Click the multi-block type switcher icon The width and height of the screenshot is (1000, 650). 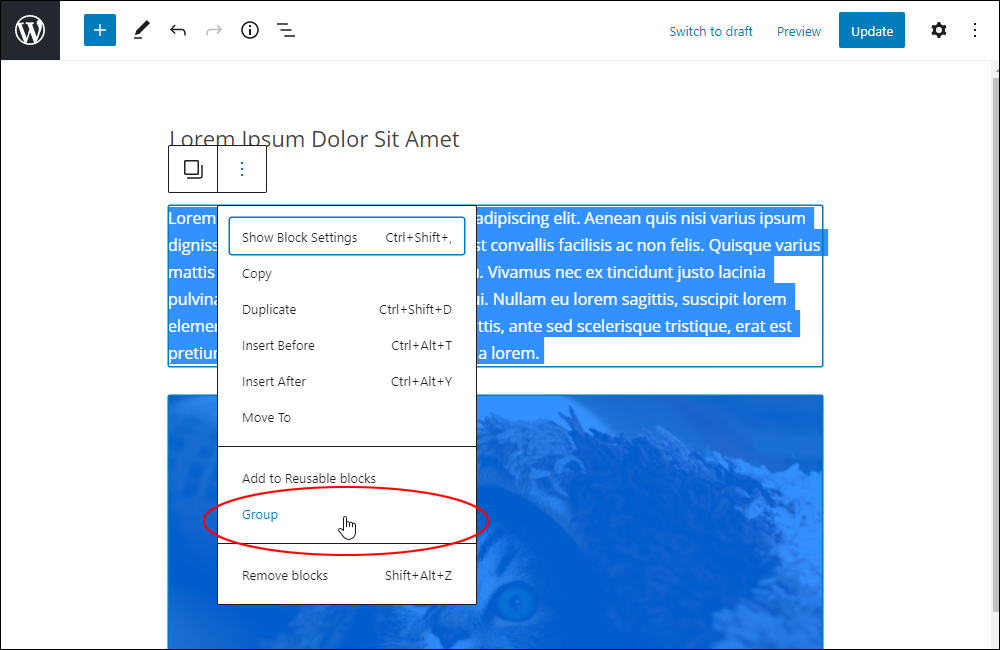(193, 169)
